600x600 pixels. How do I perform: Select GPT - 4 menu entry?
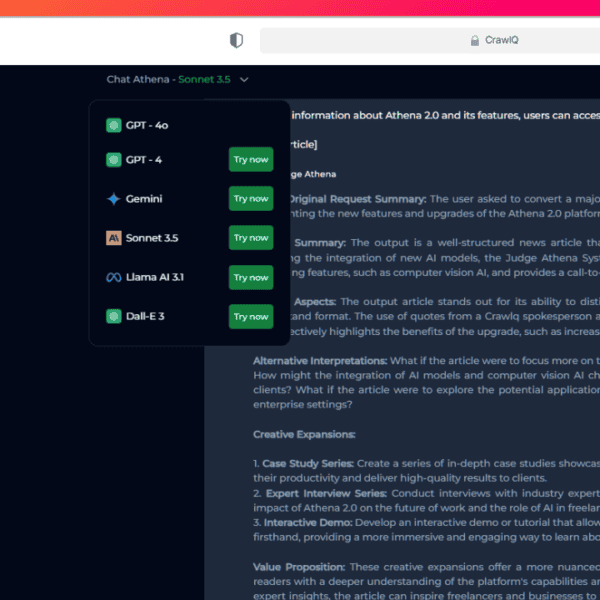click(143, 160)
